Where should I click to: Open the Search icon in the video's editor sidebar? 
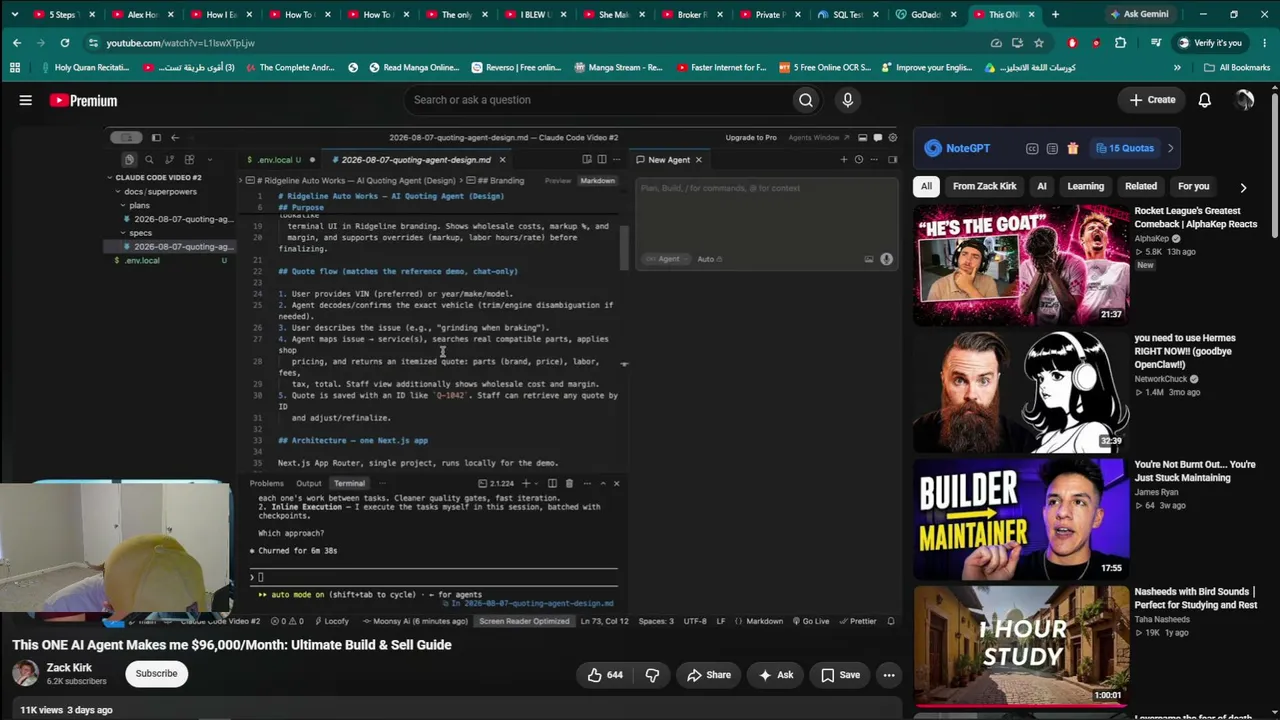click(x=149, y=160)
